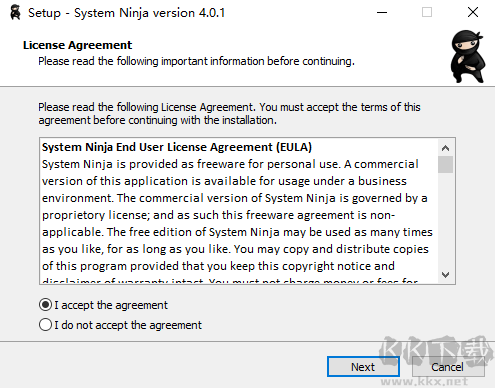
Task: Click the EULA scrollbar down arrow
Action: [x=445, y=275]
